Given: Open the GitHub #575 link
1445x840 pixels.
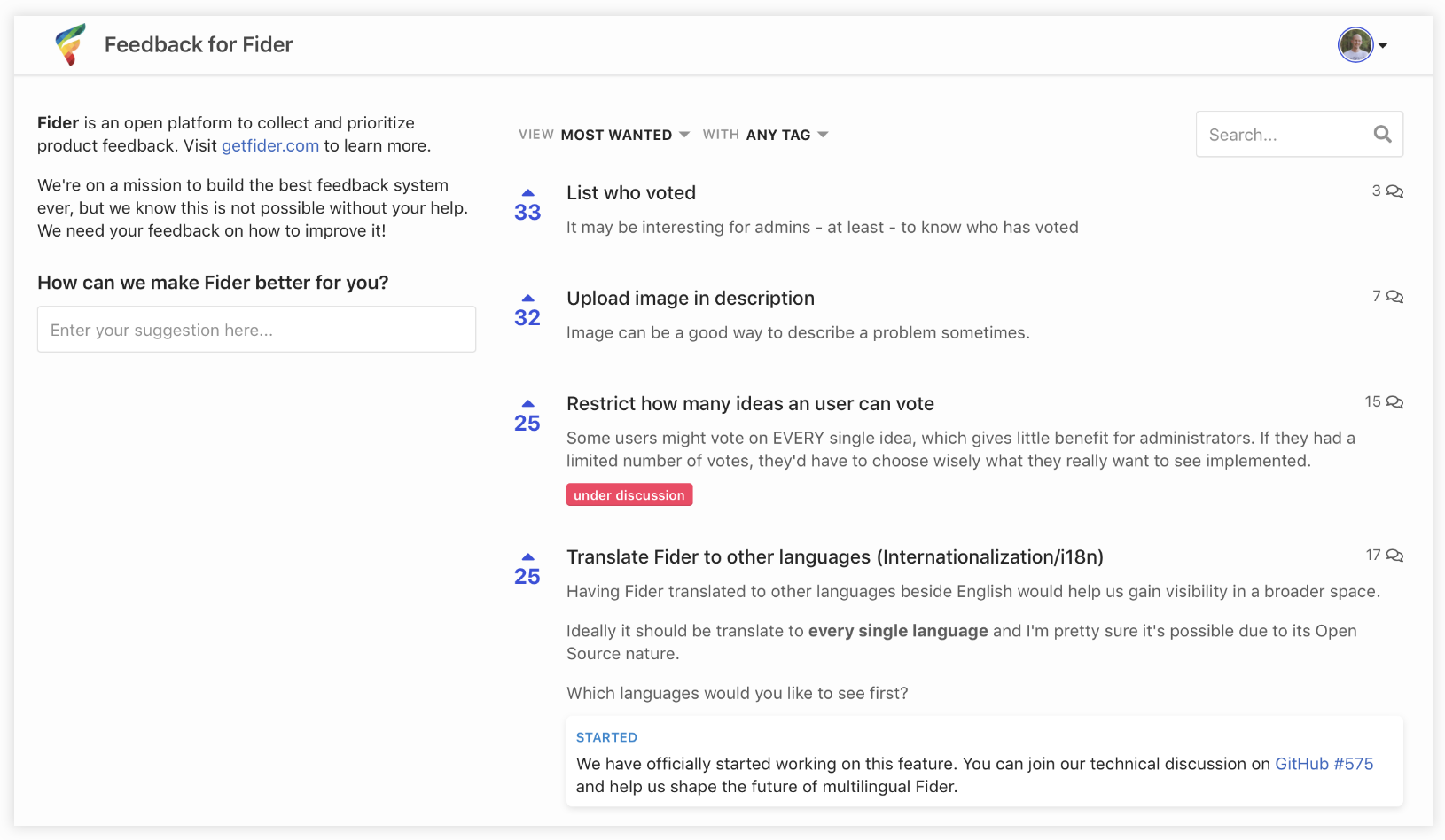Looking at the screenshot, I should point(1324,764).
